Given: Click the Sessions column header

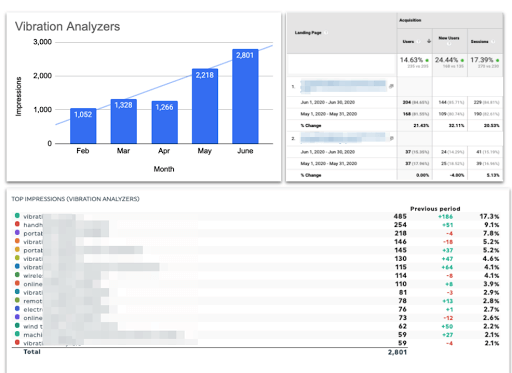Looking at the screenshot, I should (x=479, y=42).
